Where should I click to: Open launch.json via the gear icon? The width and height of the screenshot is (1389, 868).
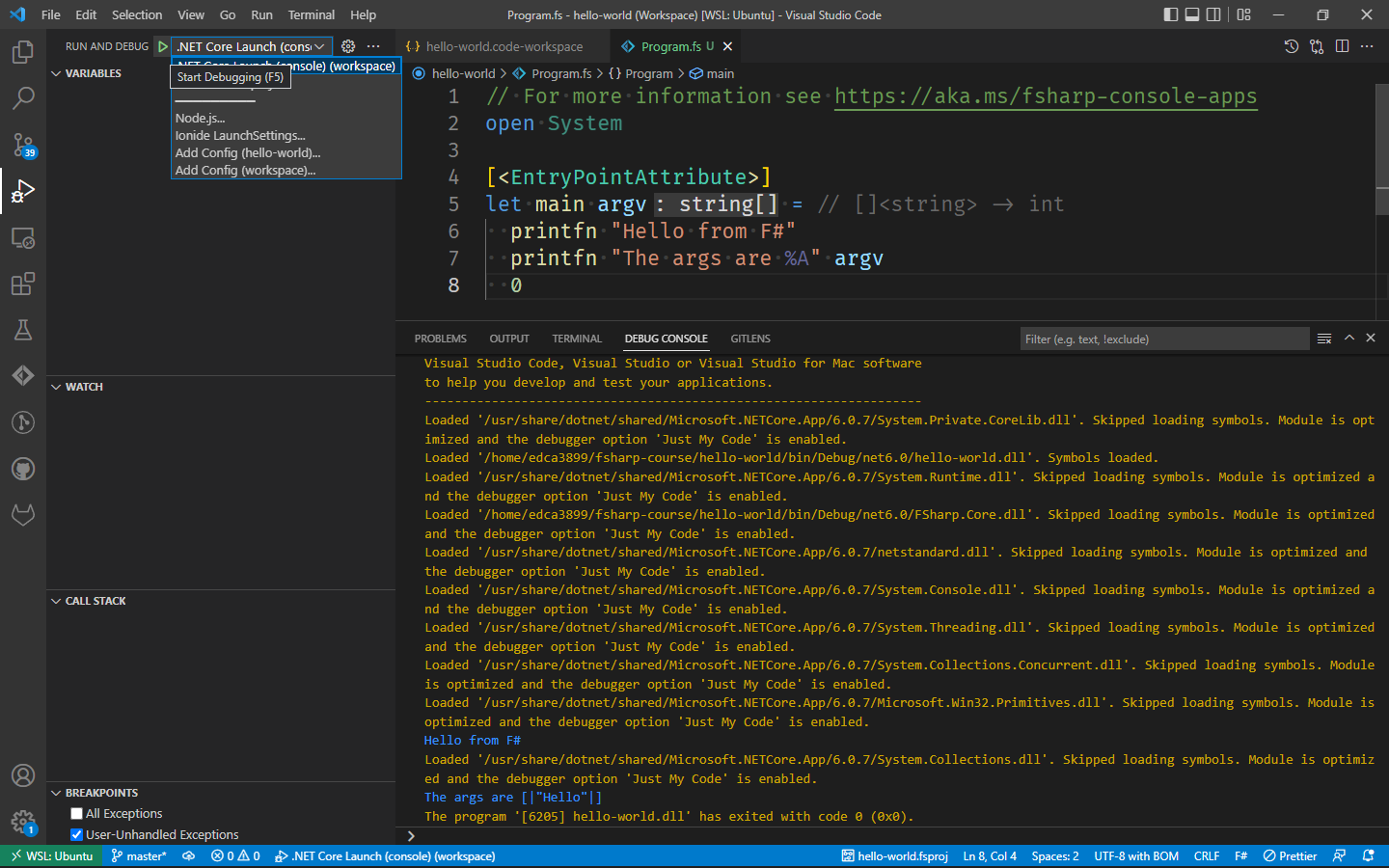click(348, 46)
